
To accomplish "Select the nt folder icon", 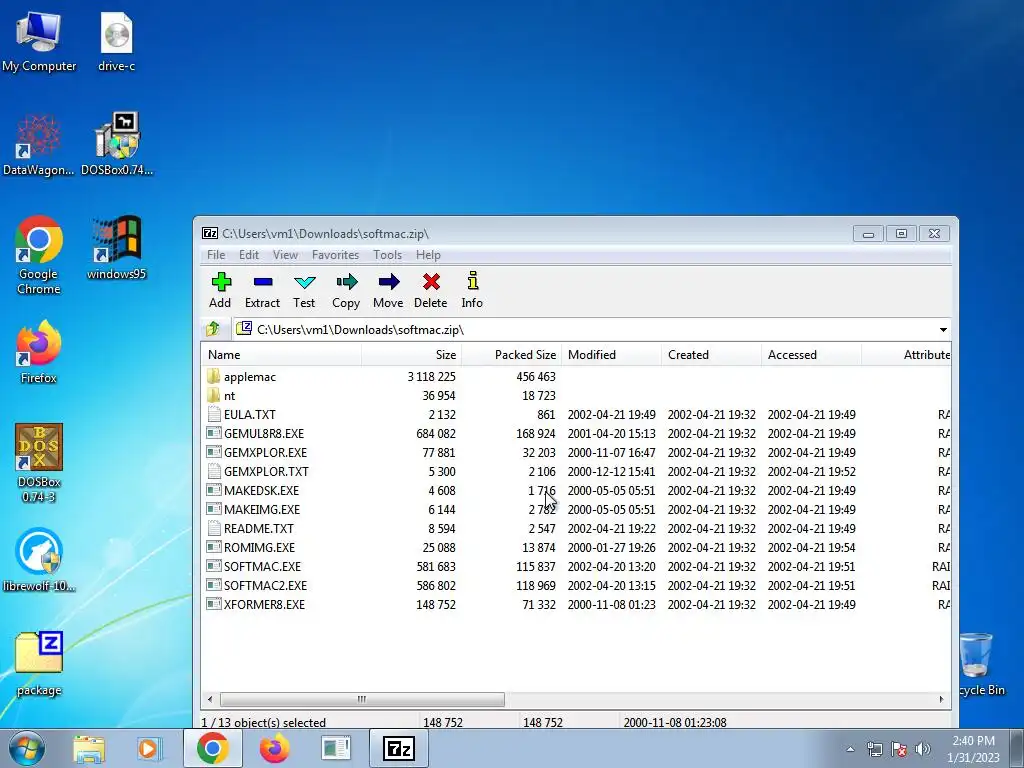I will (213, 395).
